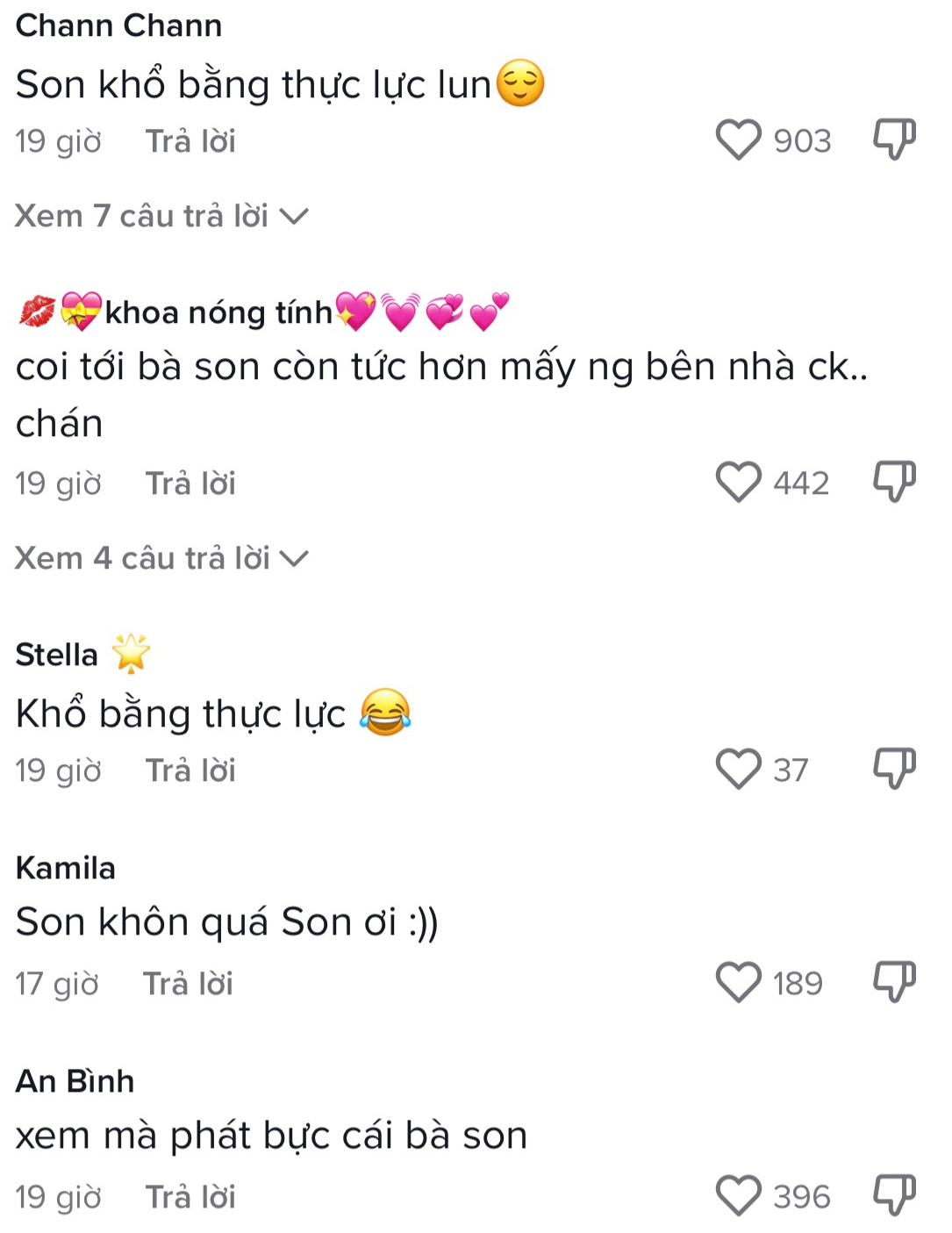Expand "Xem 7 câu trả lời" replies

pos(161,216)
